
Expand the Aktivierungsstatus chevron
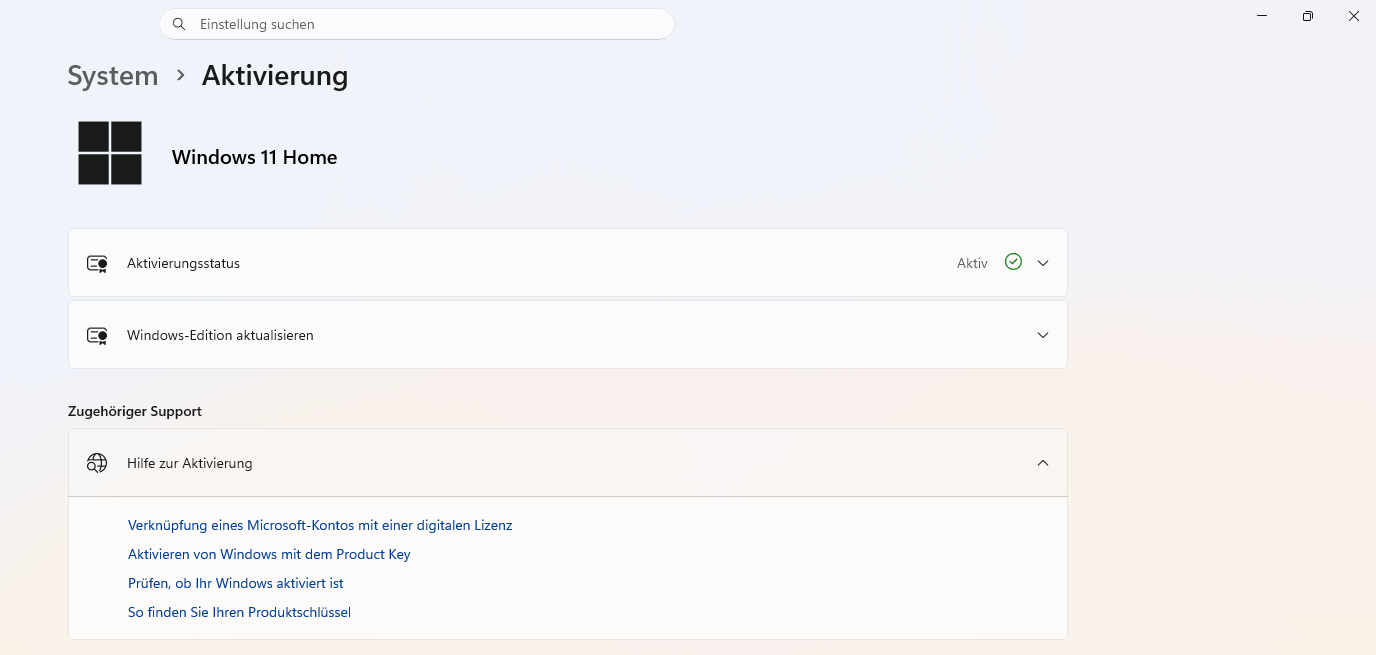tap(1043, 263)
